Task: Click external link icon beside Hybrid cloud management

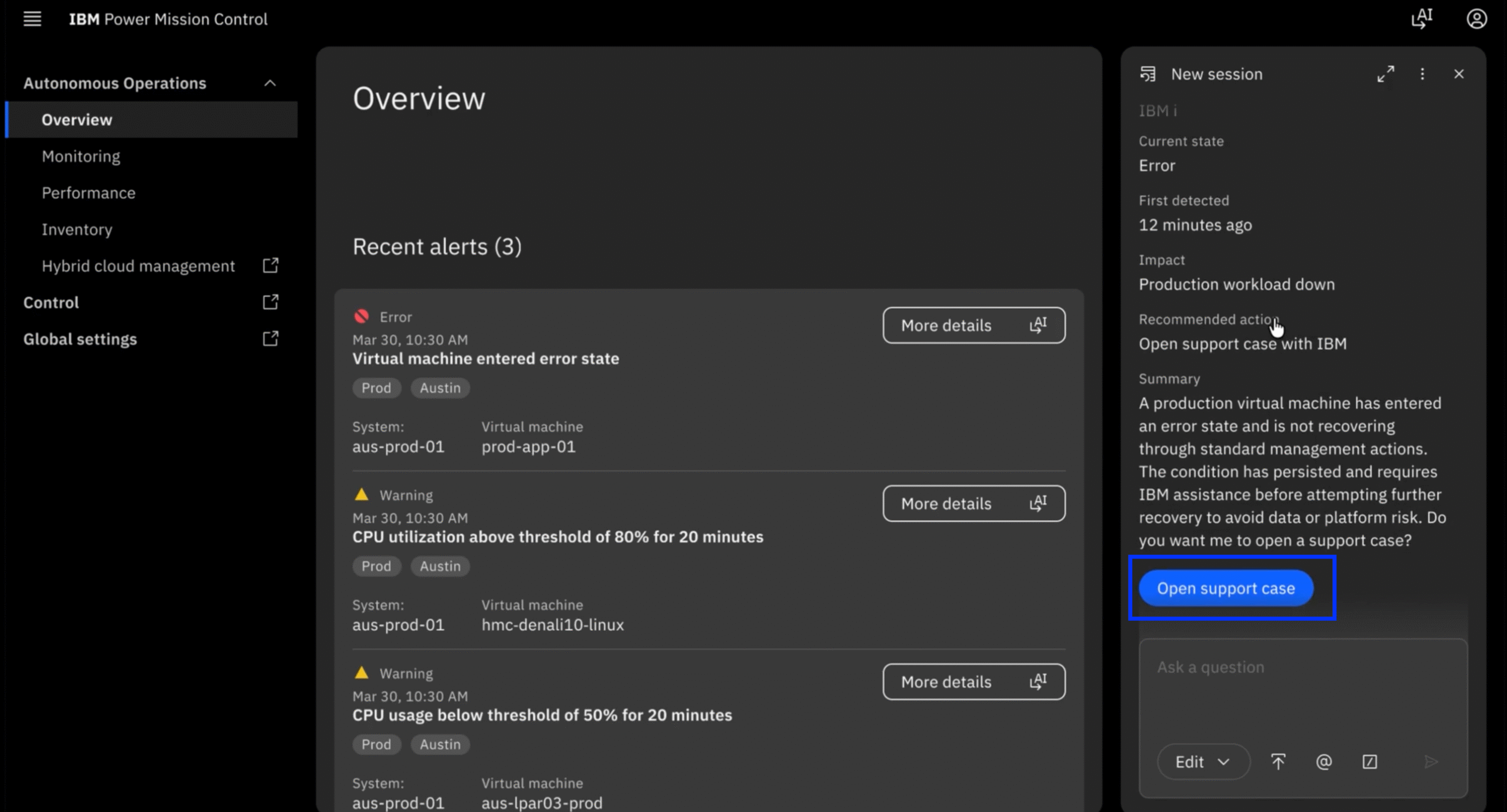Action: tap(270, 265)
